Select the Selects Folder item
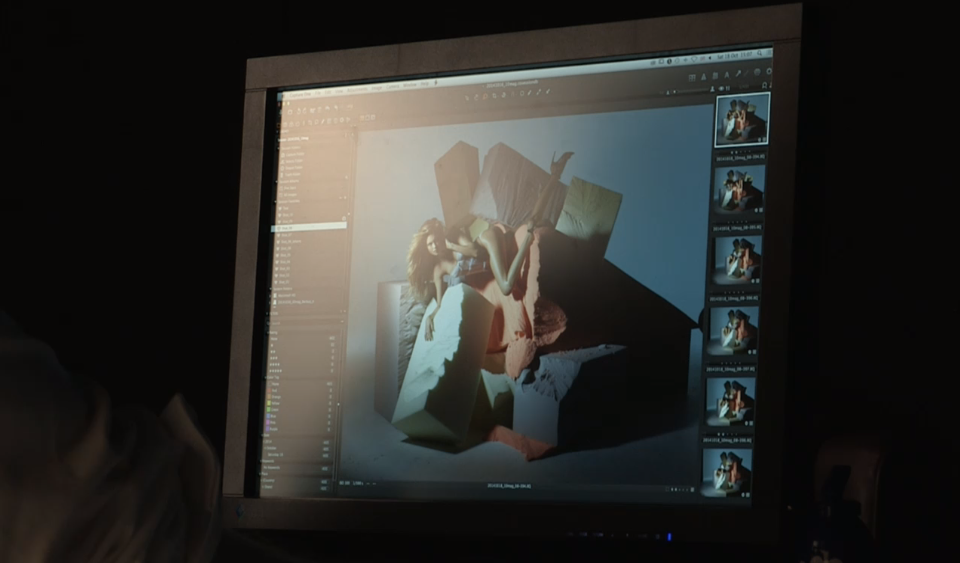This screenshot has height=563, width=960. [x=293, y=162]
